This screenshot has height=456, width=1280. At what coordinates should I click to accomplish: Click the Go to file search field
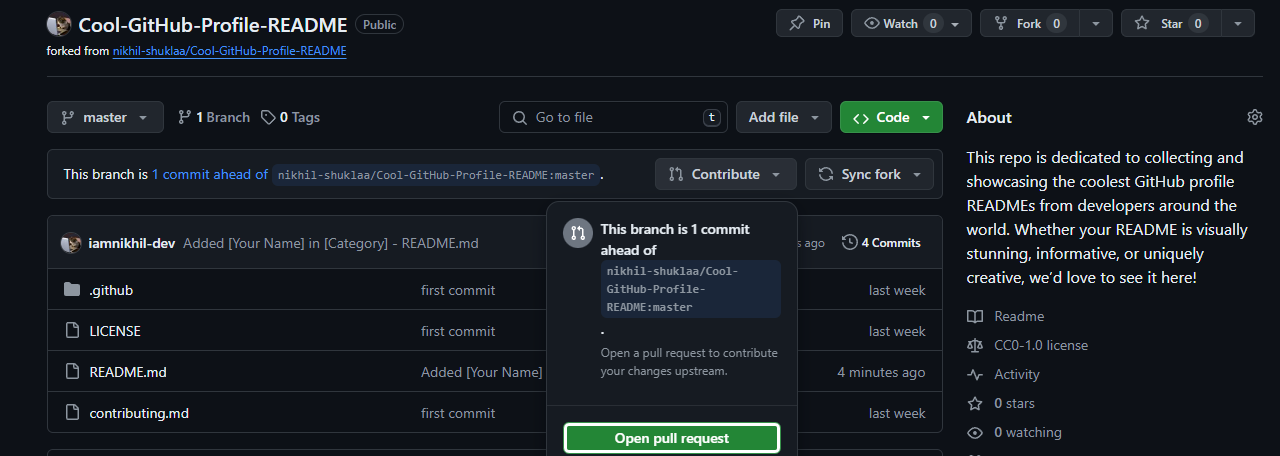click(x=612, y=117)
